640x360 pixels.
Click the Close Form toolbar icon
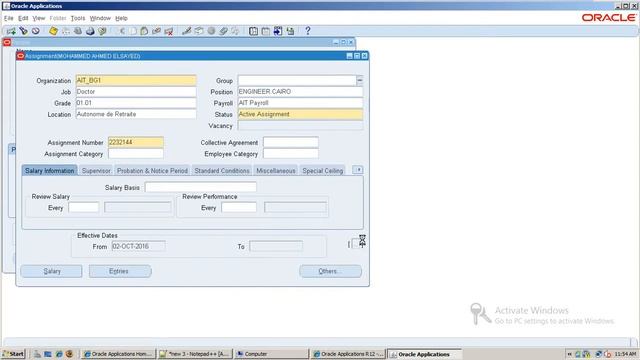point(102,31)
